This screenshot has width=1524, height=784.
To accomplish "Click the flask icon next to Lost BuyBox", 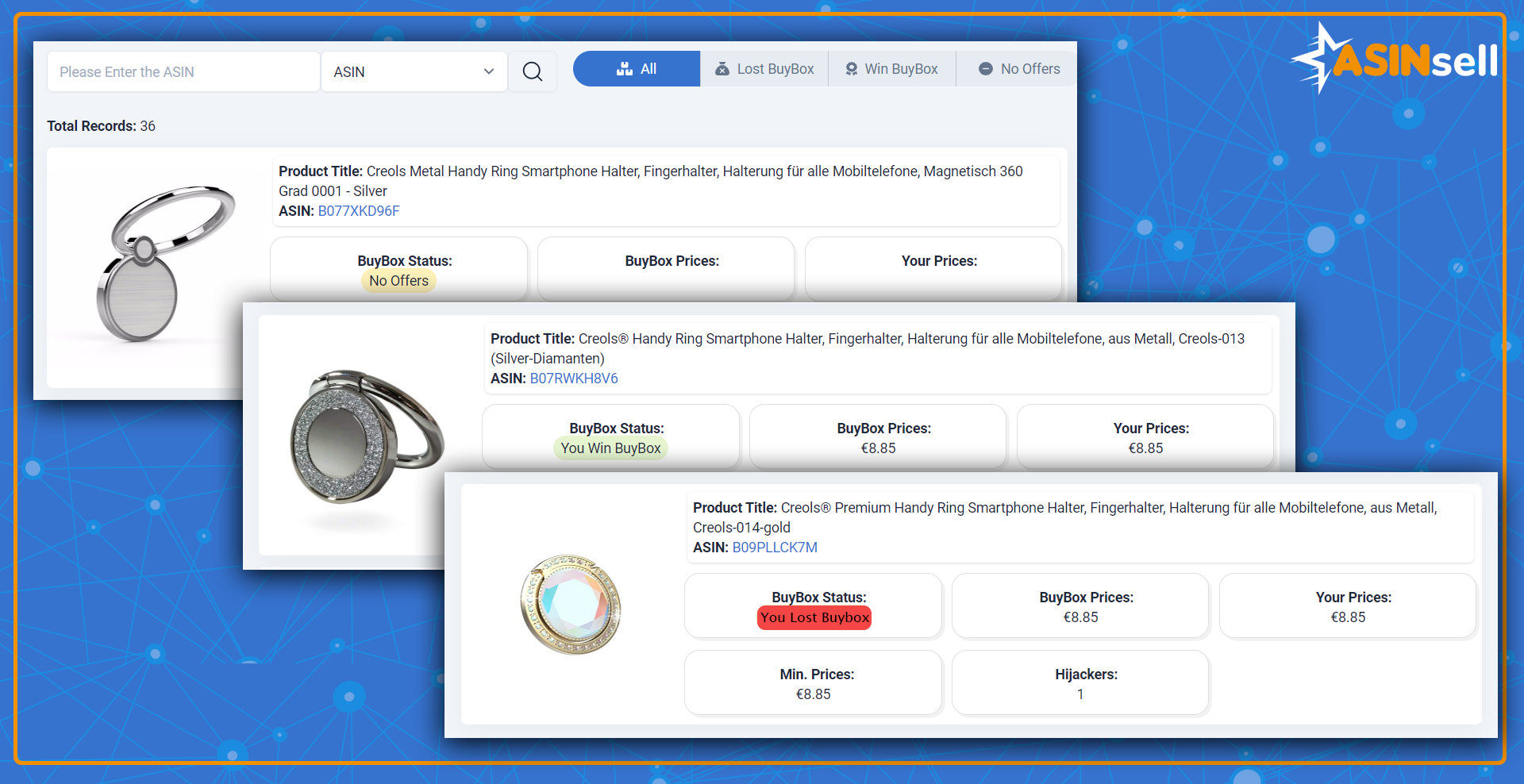I will point(722,69).
